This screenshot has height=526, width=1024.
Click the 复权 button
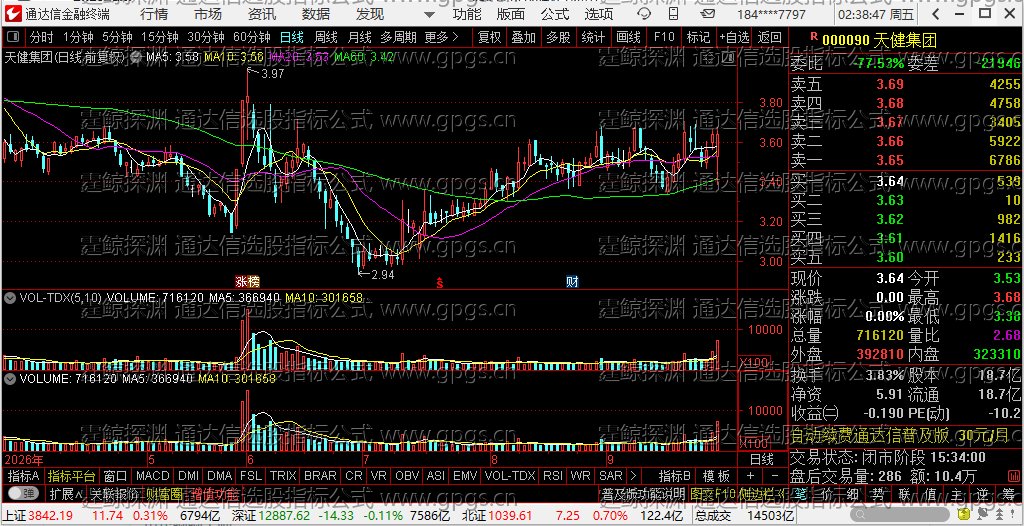click(x=490, y=37)
